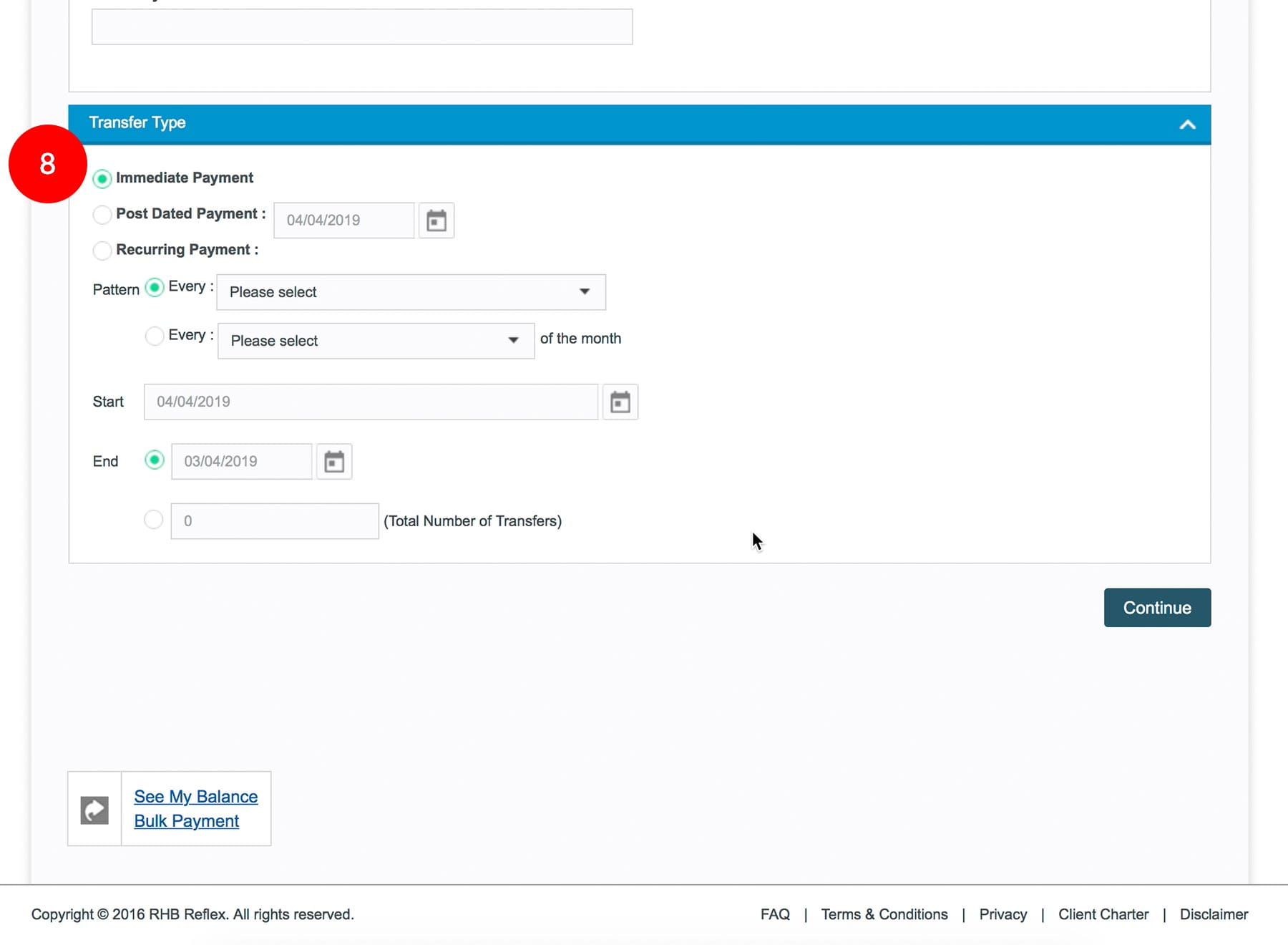
Task: Choose the Post Dated Payment option
Action: tap(102, 214)
